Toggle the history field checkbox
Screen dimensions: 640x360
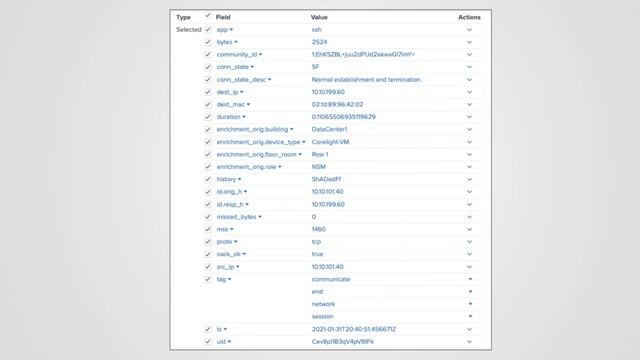(208, 179)
